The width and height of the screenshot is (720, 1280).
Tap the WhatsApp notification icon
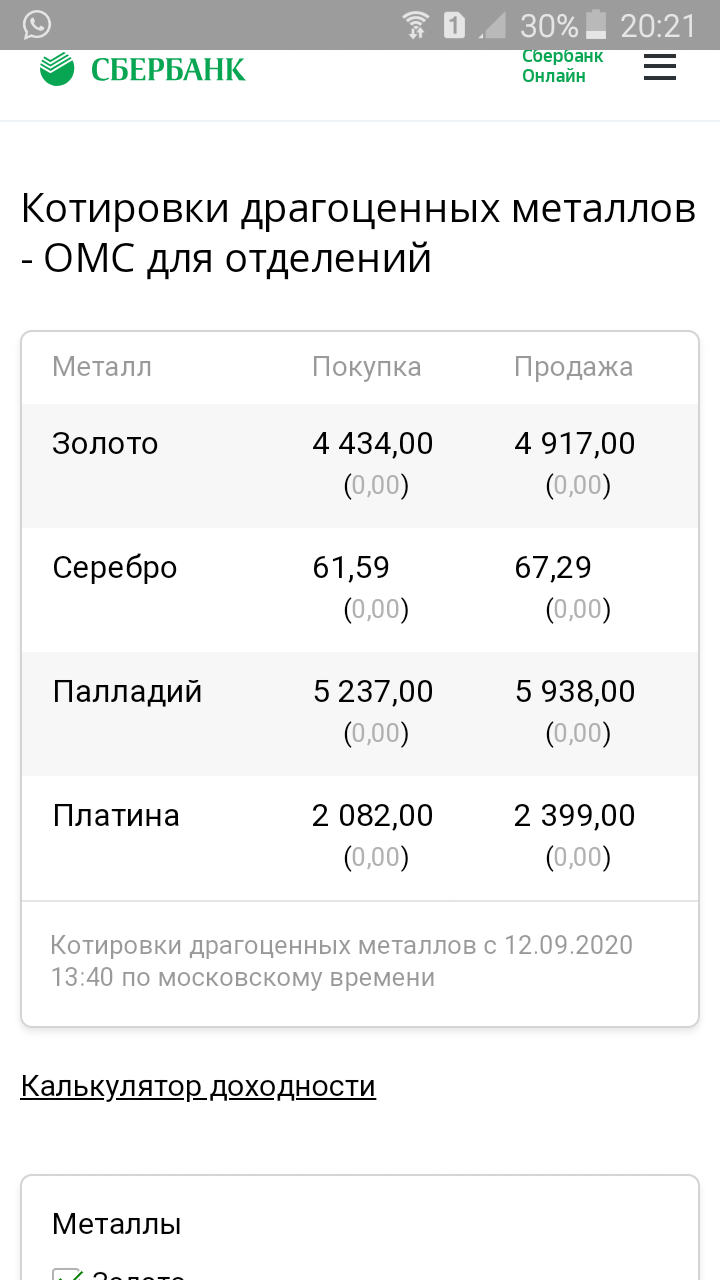tap(36, 24)
